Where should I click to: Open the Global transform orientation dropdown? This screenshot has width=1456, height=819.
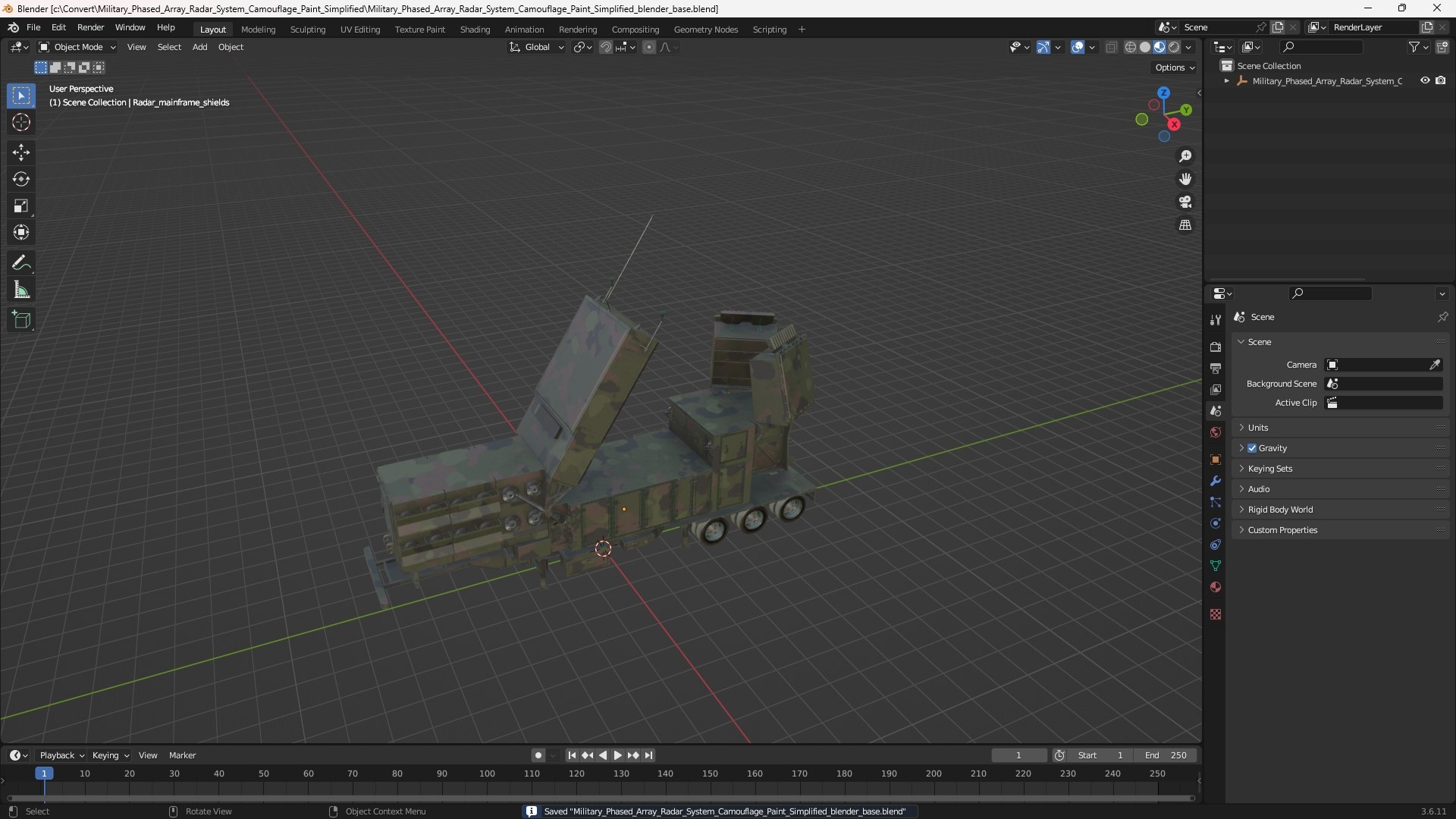[536, 47]
